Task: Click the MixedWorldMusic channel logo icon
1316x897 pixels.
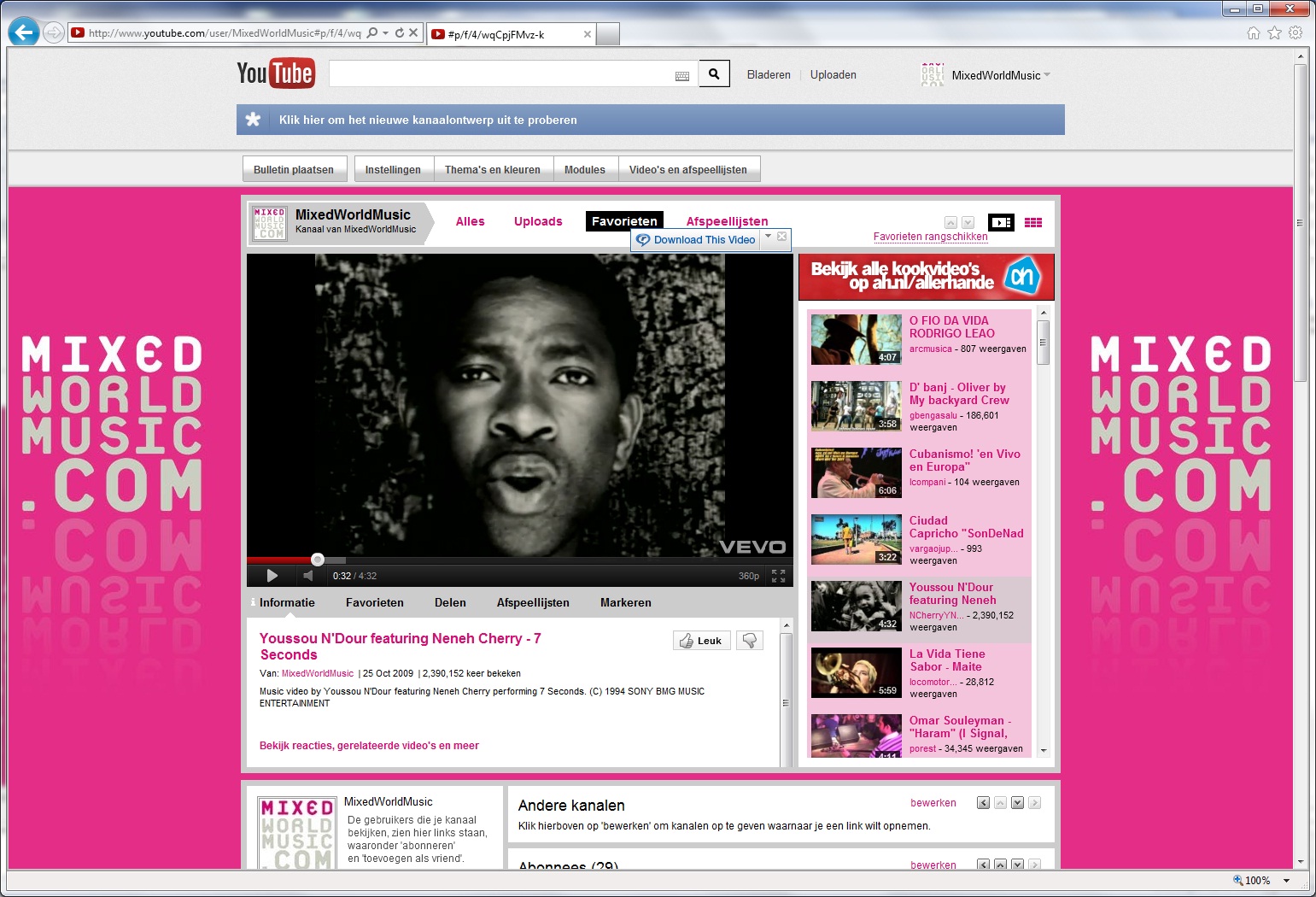Action: tap(269, 223)
